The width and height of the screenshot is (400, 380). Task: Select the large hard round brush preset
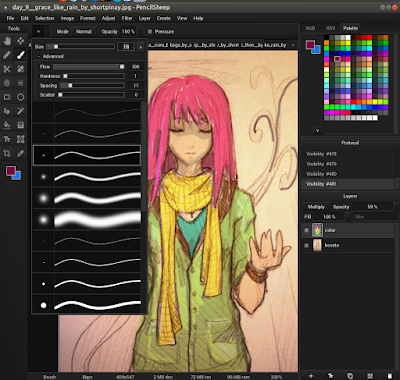pos(87,305)
